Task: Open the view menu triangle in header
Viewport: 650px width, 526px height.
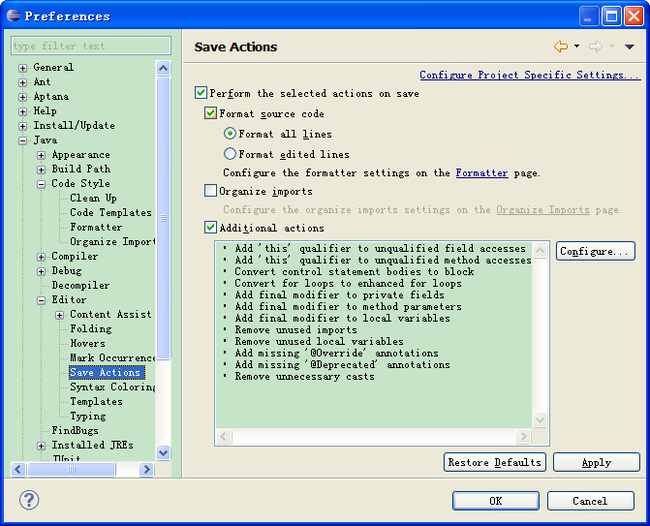Action: (x=629, y=47)
